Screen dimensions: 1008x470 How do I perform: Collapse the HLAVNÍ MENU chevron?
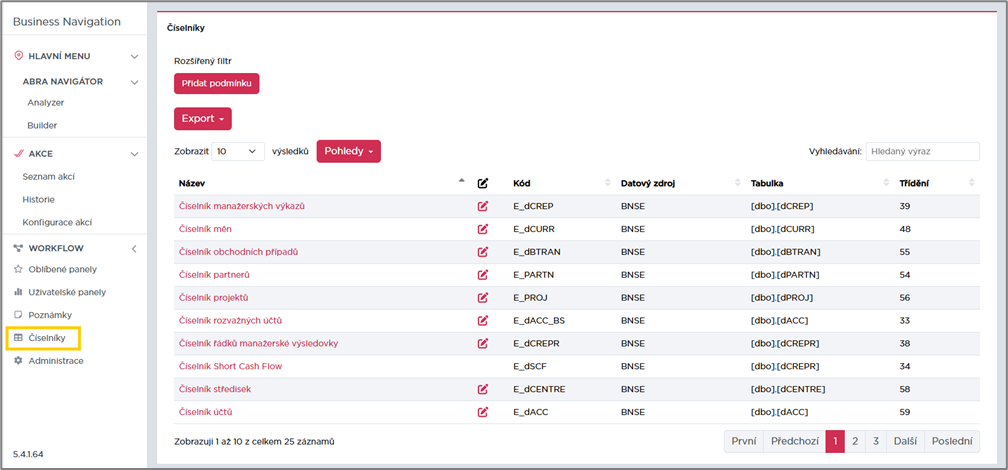(x=134, y=57)
